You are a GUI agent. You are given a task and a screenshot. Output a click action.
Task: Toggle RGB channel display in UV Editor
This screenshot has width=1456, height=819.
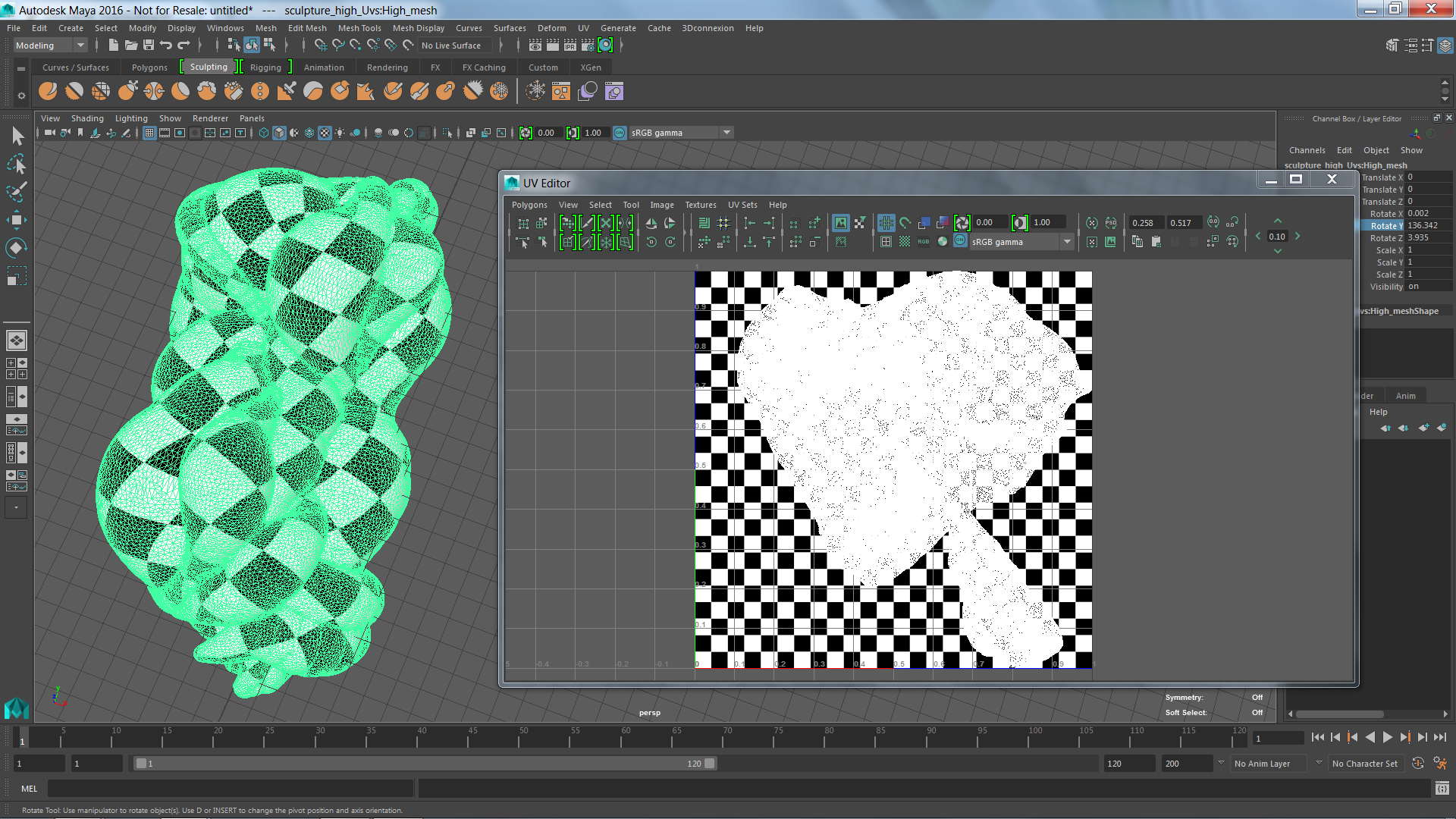coord(923,241)
